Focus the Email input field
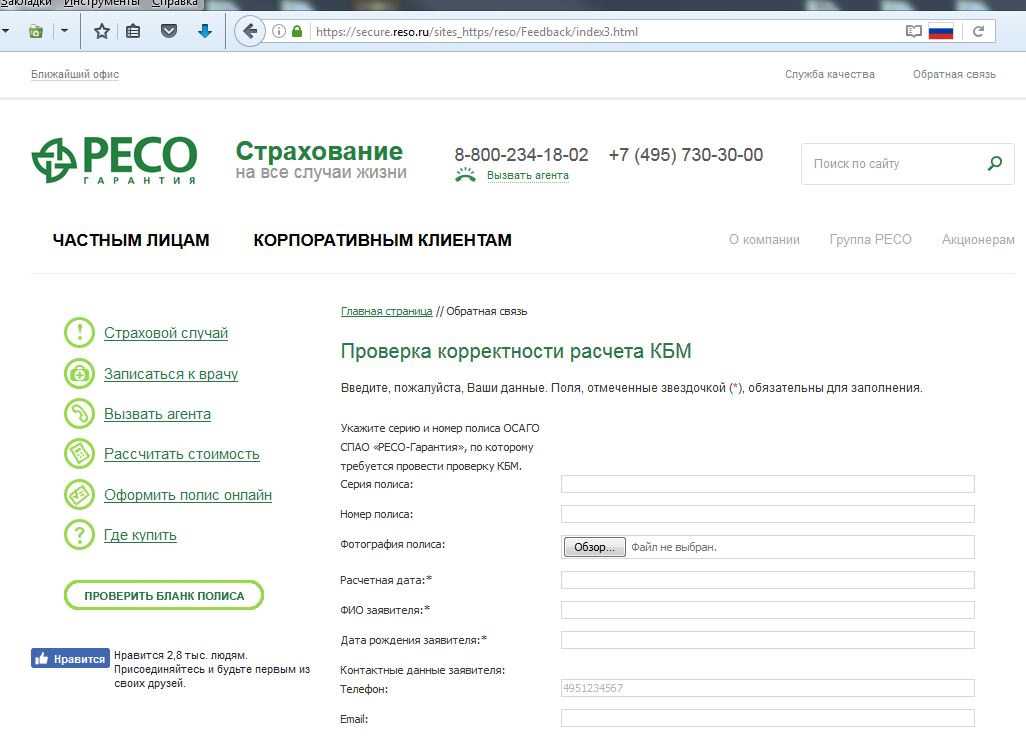Screen dimensions: 1026x744 (768, 718)
